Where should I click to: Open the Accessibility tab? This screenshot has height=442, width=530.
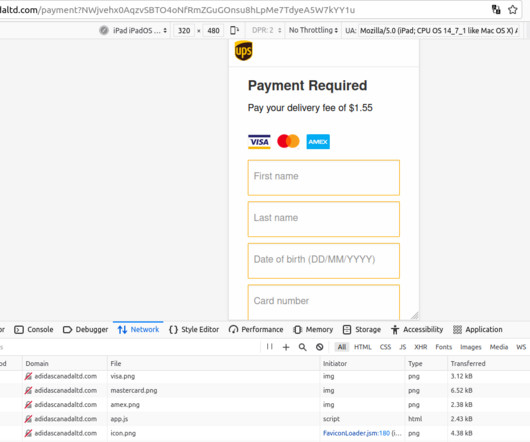[417, 329]
